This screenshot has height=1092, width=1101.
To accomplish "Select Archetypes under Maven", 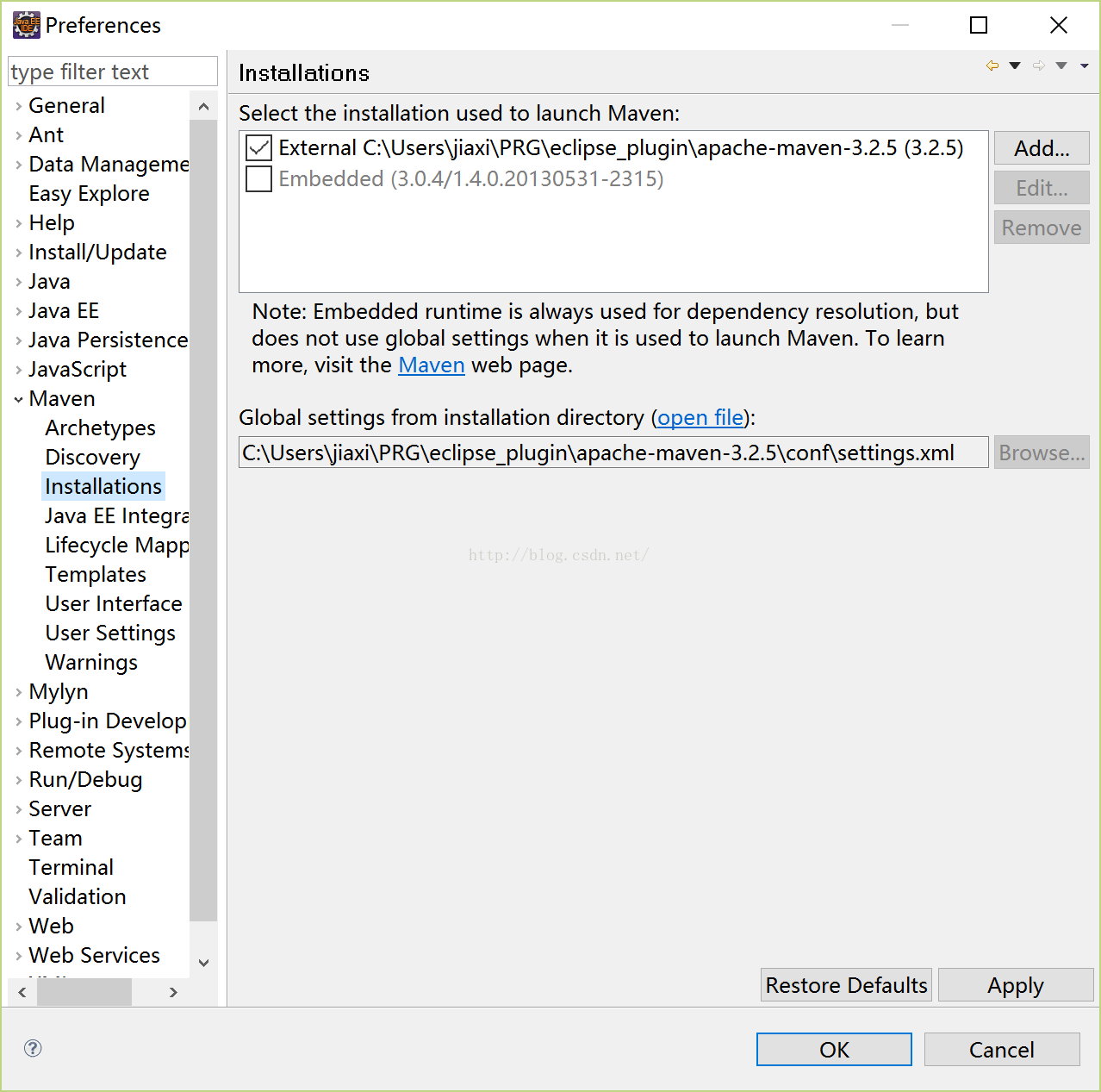I will point(100,427).
